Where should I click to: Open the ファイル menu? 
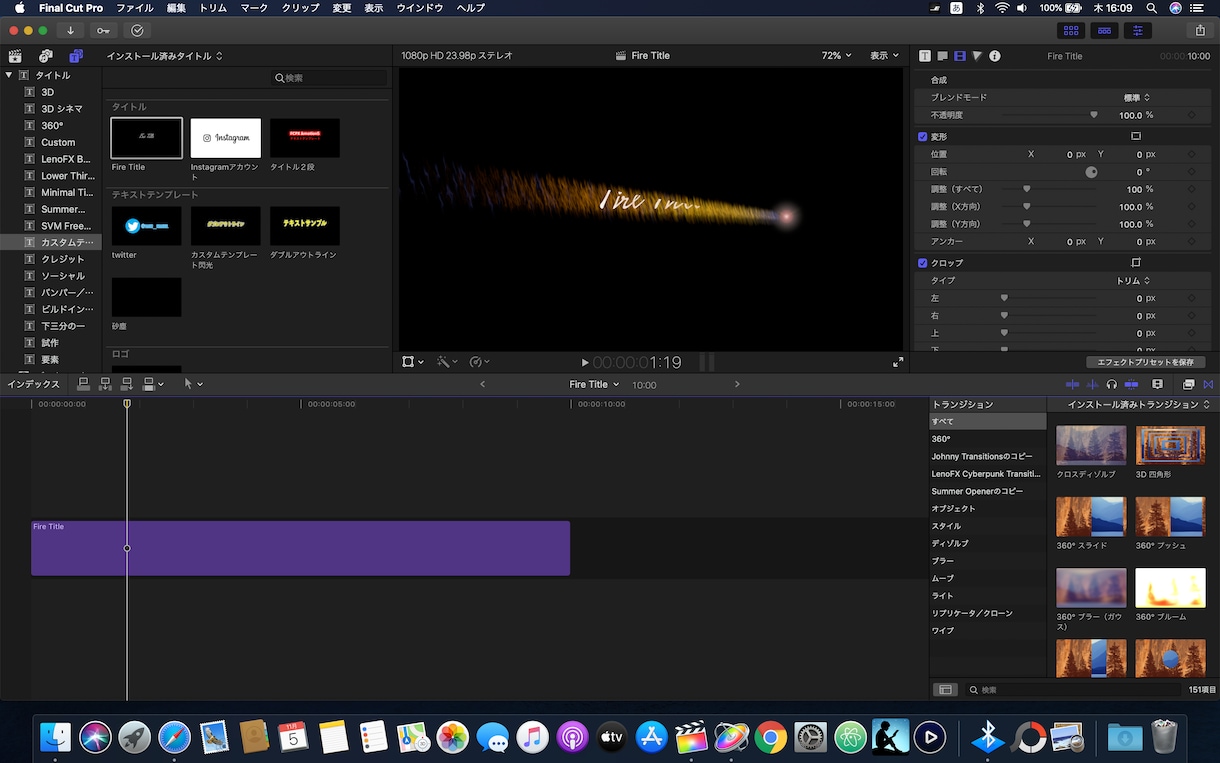pyautogui.click(x=135, y=8)
